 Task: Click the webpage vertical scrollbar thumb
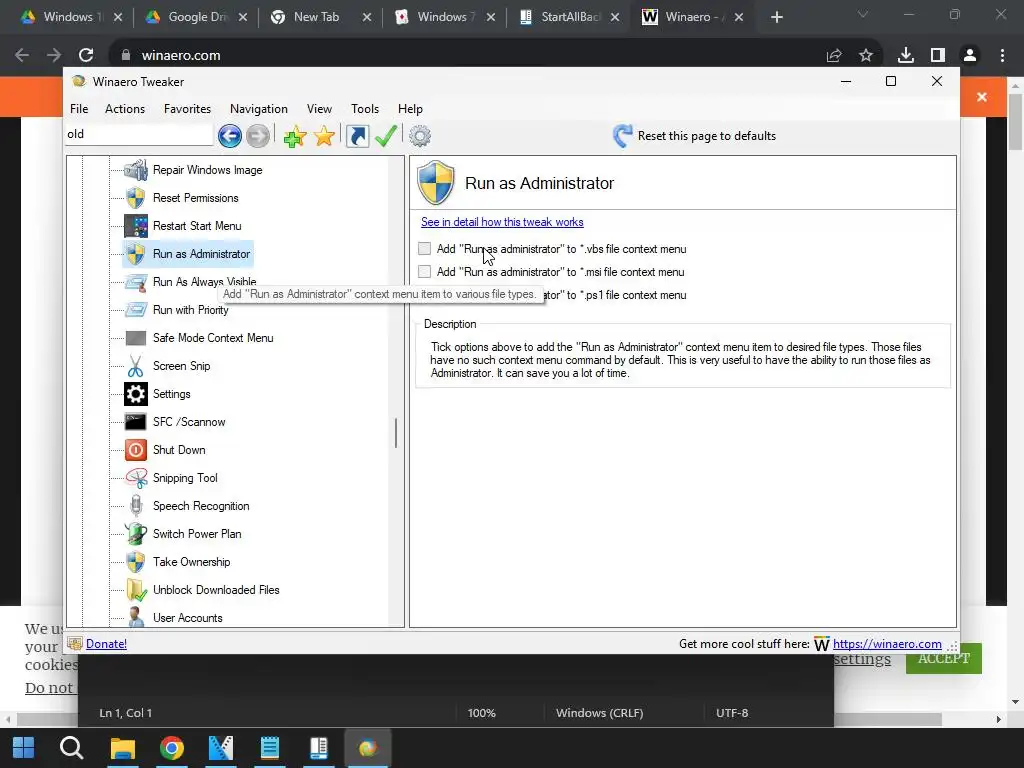tap(1015, 122)
